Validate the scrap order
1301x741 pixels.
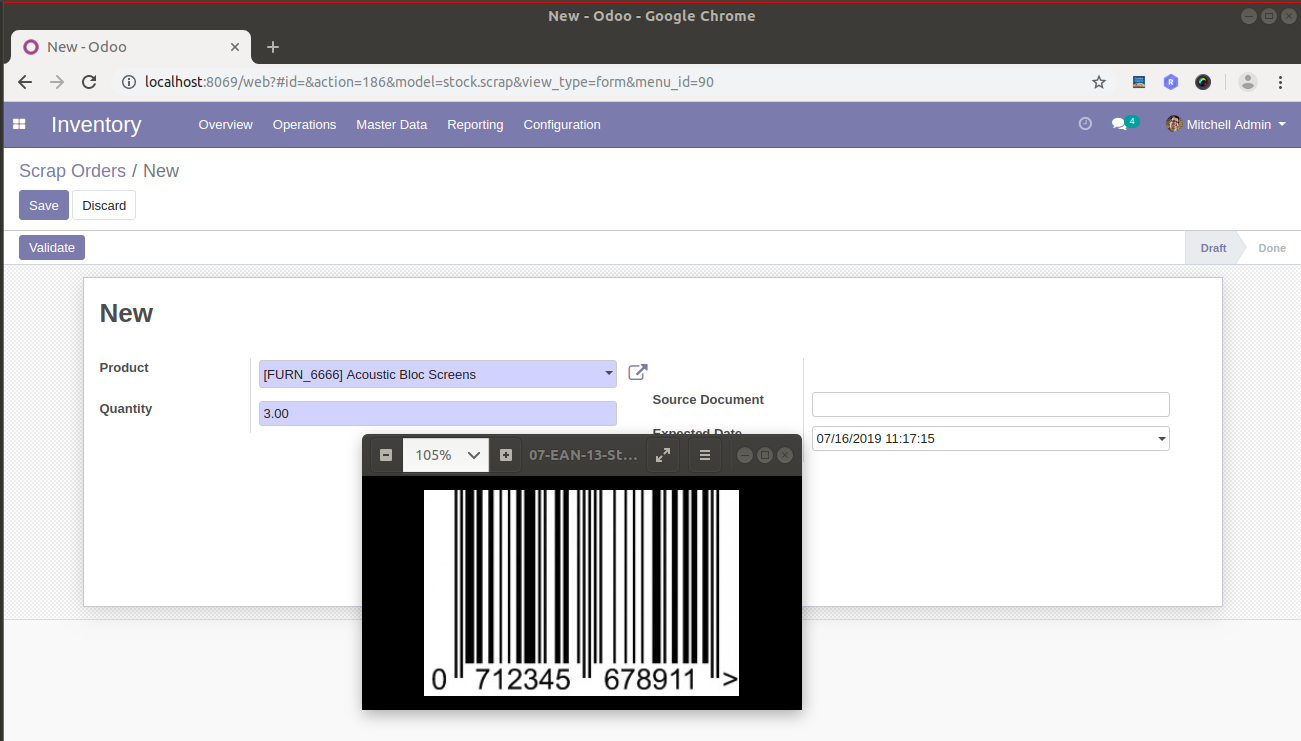coord(52,247)
